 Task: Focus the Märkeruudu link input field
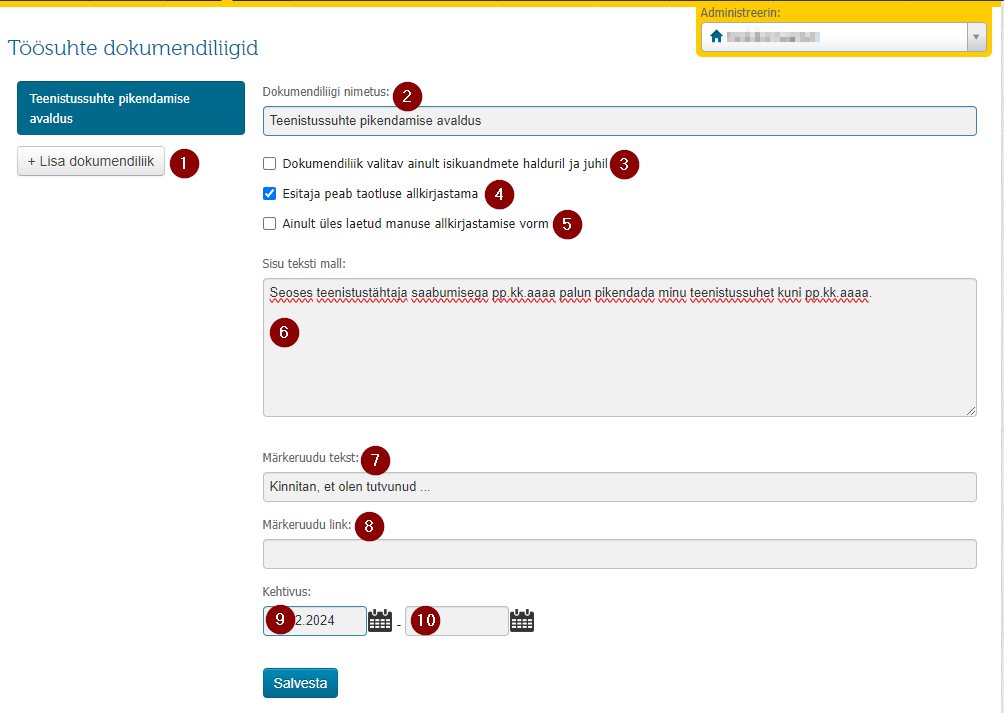point(619,554)
